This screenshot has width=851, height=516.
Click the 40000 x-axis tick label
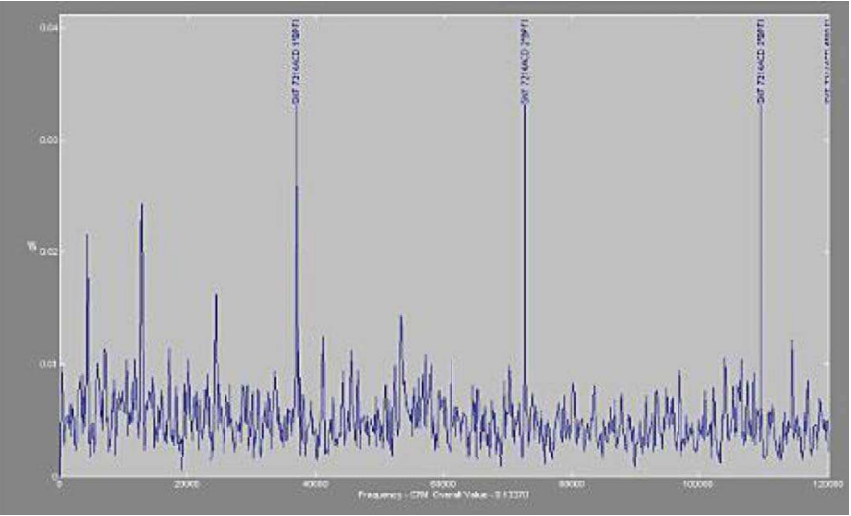tap(315, 483)
